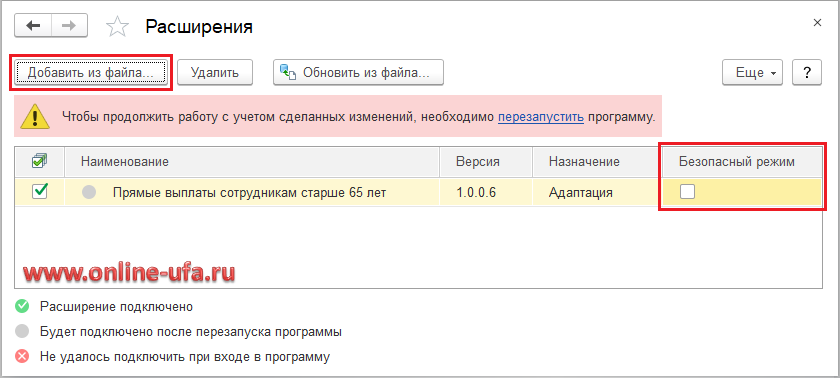Viewport: 840px width, 378px height.
Task: Click gray 'Будет подключено' legend icon
Action: (x=22, y=331)
